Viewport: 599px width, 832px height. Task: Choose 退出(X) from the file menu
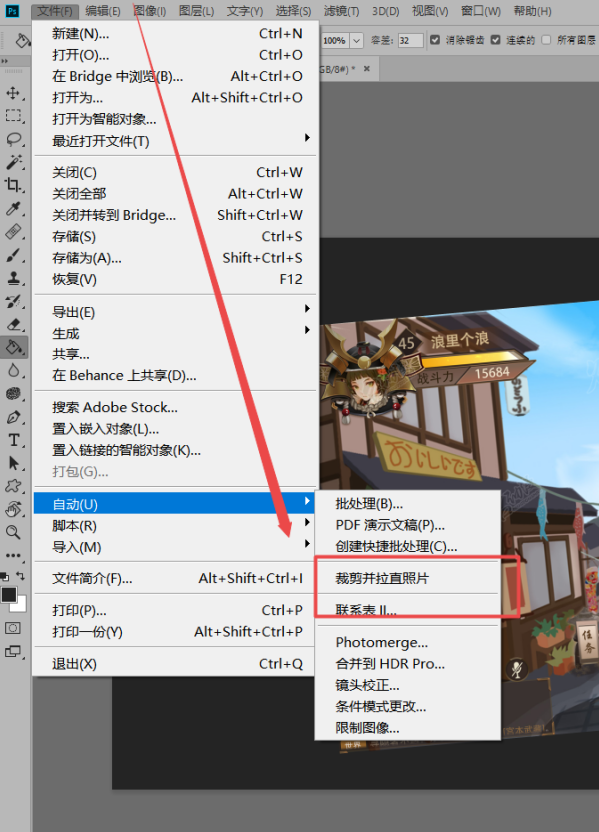[176, 664]
